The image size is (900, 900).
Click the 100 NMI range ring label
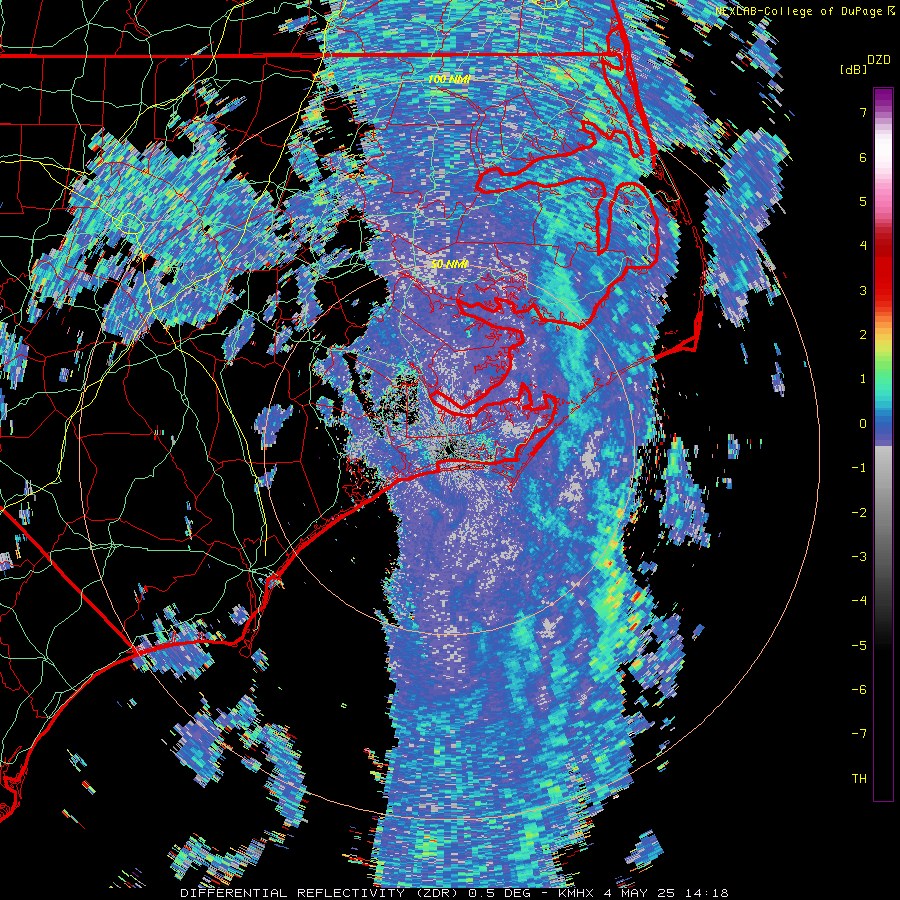[x=448, y=79]
